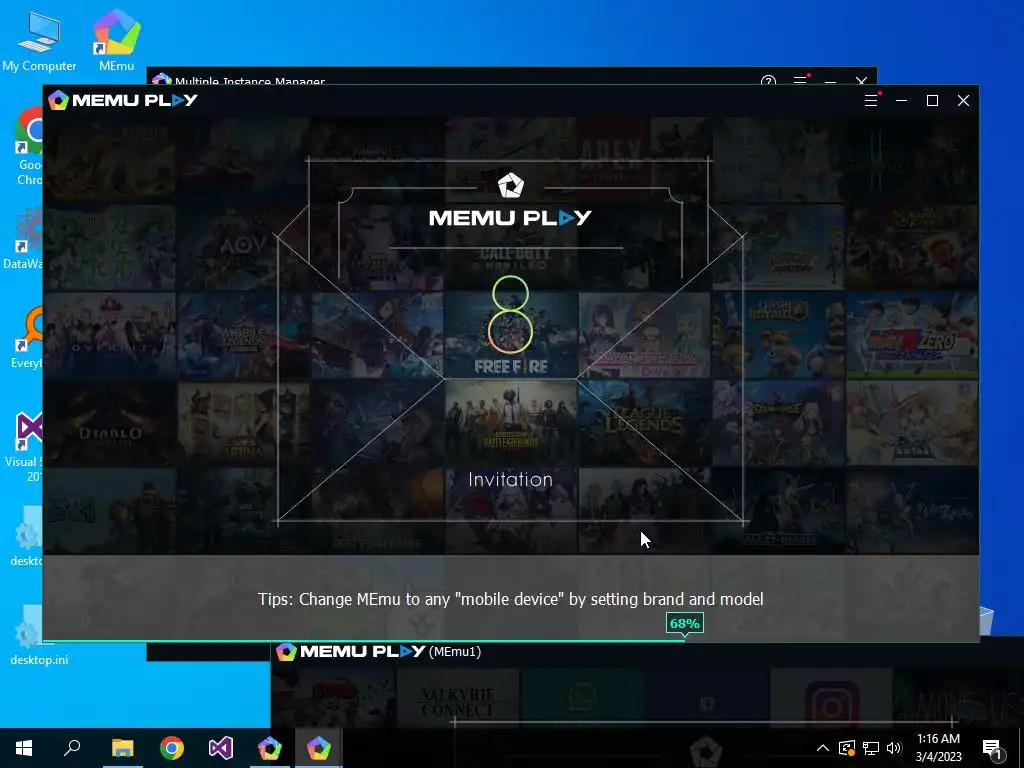Open Windows taskbar search
This screenshot has width=1024, height=768.
72,748
